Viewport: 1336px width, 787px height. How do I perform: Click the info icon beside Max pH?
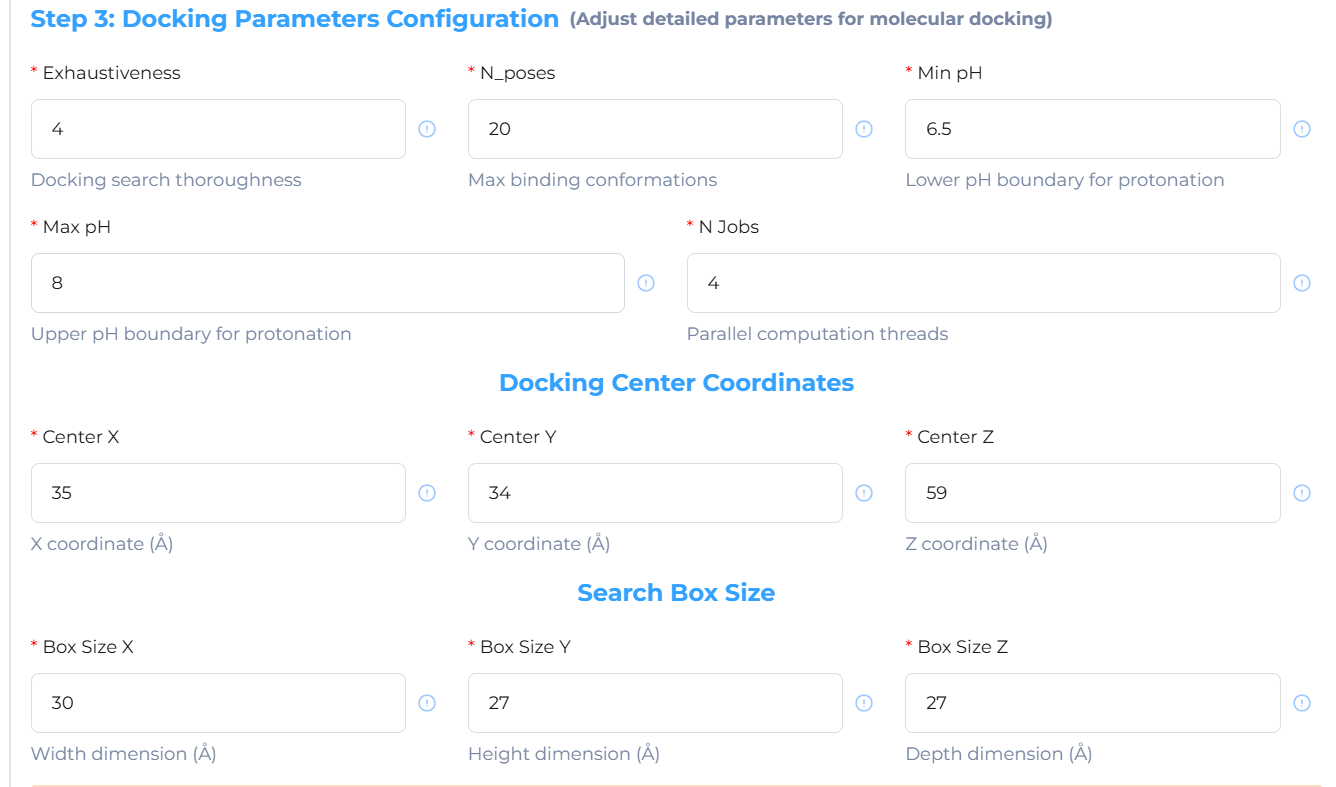(646, 283)
